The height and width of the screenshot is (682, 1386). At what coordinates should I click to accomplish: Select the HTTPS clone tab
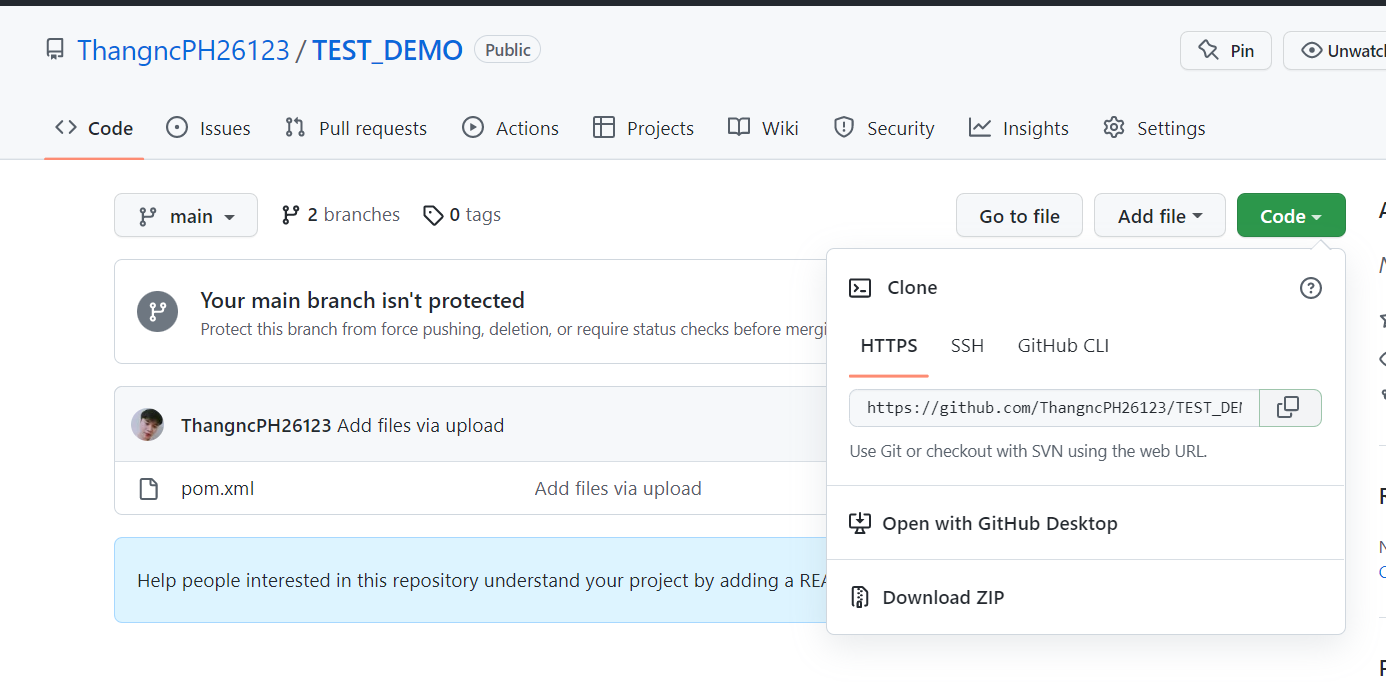click(x=889, y=346)
